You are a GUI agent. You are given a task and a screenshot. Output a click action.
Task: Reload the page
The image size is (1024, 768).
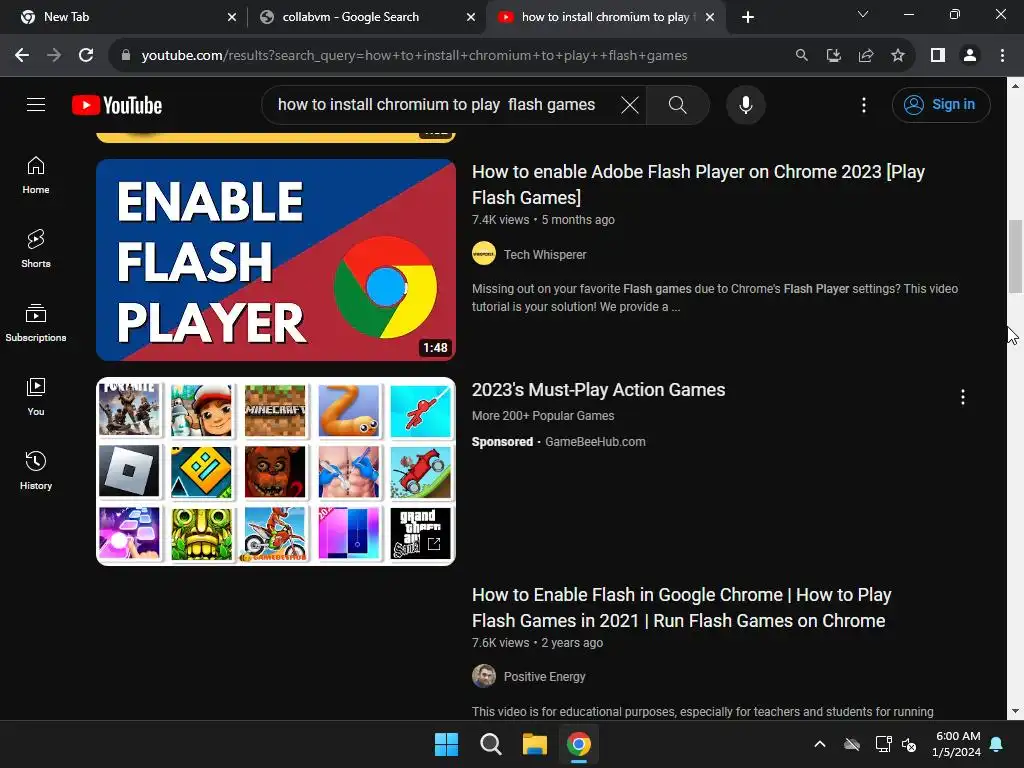(86, 56)
